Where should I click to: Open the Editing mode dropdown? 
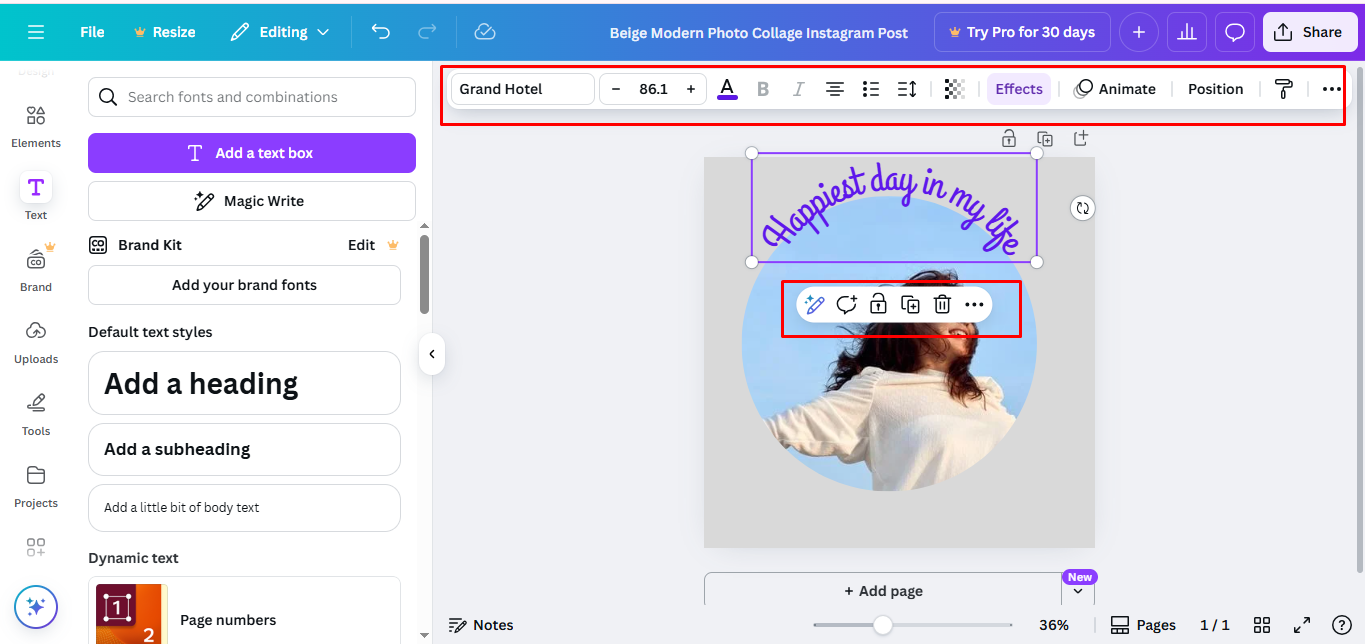[x=280, y=31]
